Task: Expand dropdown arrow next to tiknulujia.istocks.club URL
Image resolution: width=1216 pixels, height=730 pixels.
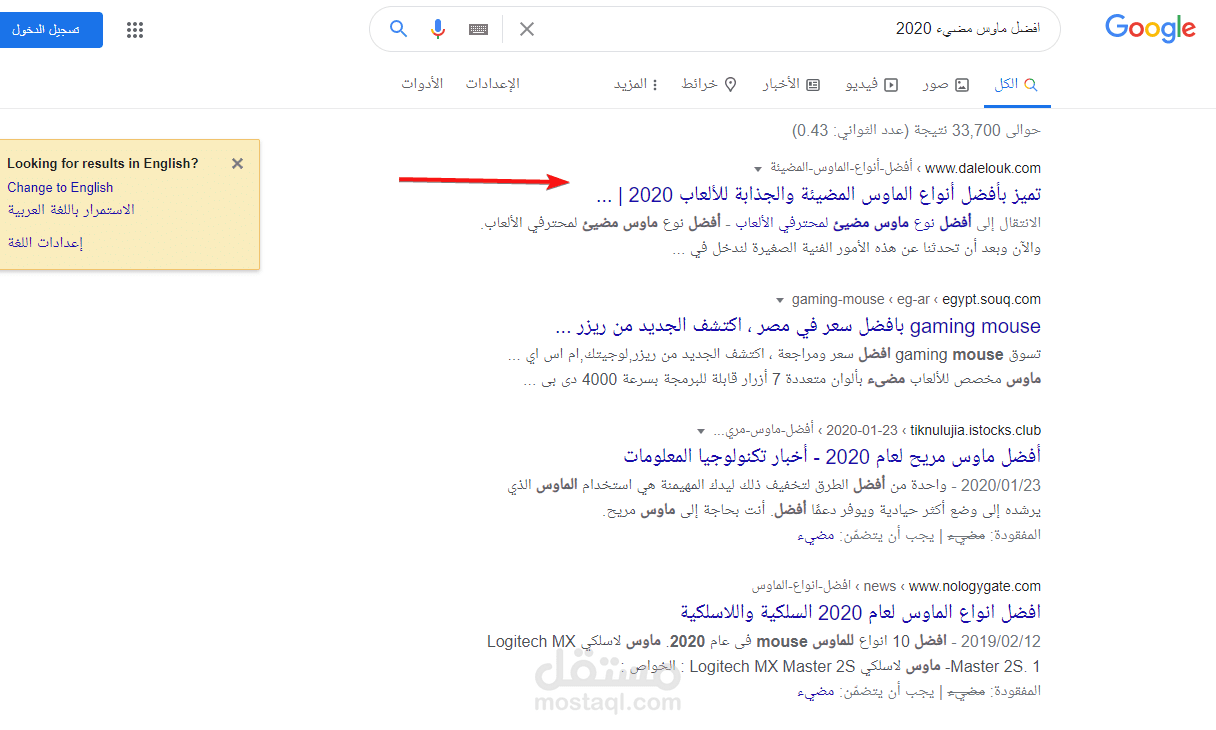Action: (701, 432)
